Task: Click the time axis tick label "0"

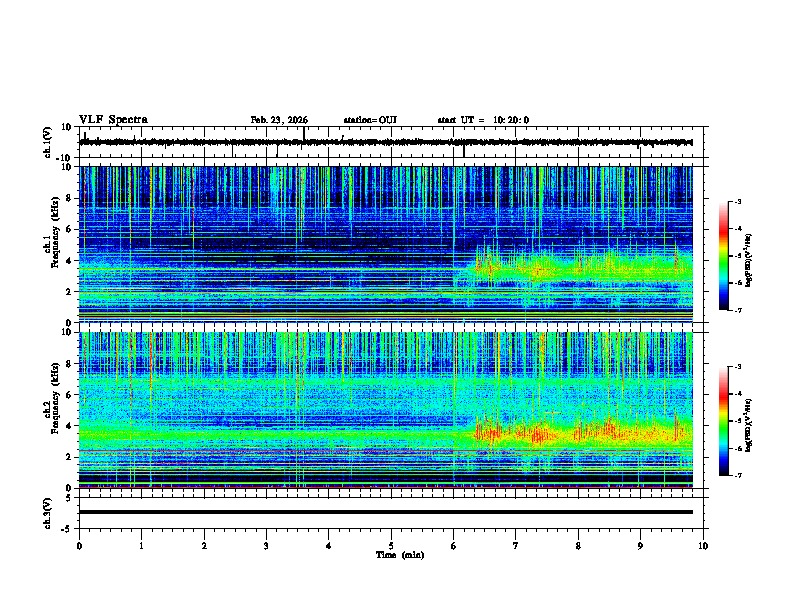Action: 79,546
